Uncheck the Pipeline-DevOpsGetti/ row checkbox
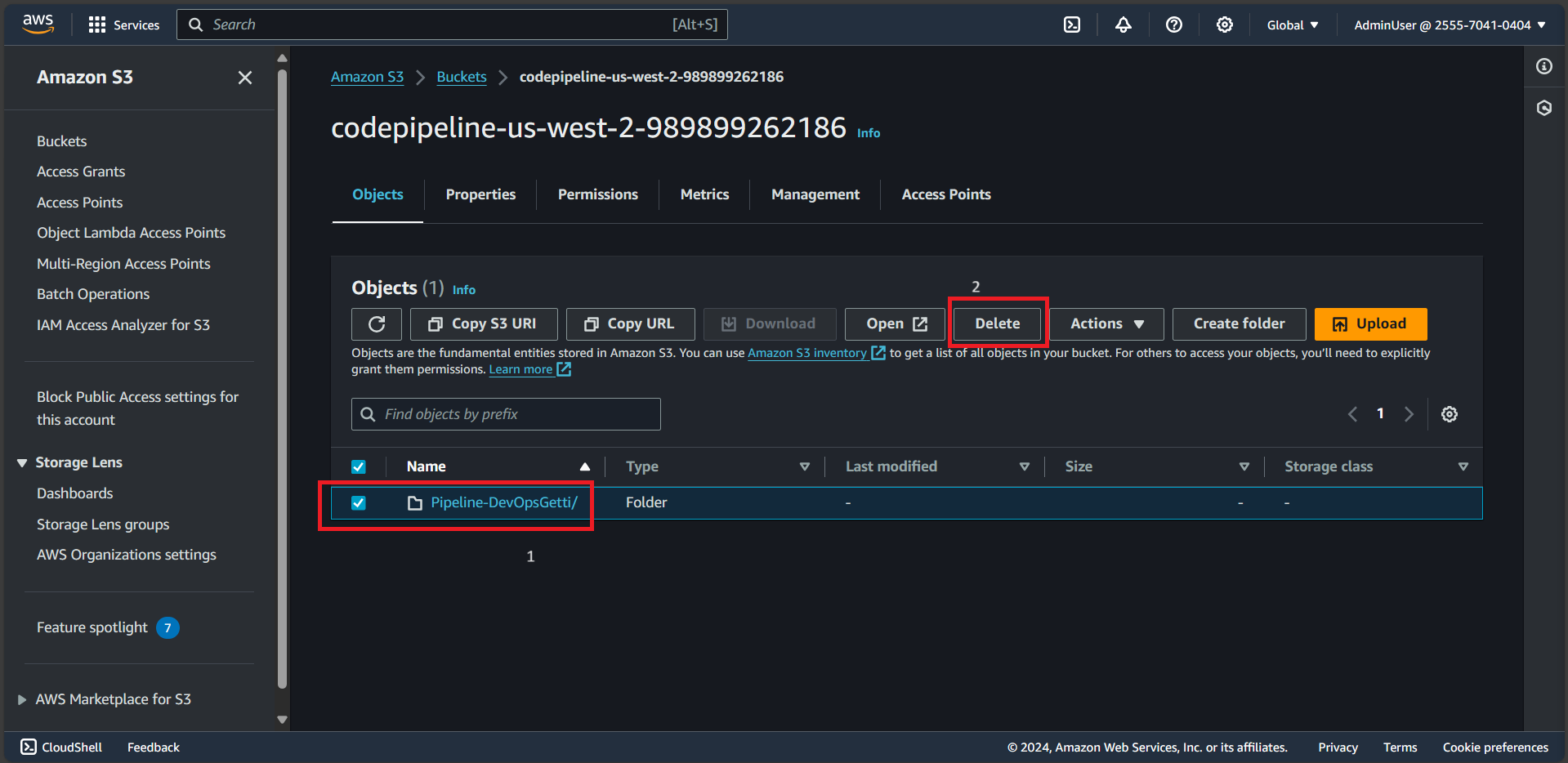 pos(359,503)
